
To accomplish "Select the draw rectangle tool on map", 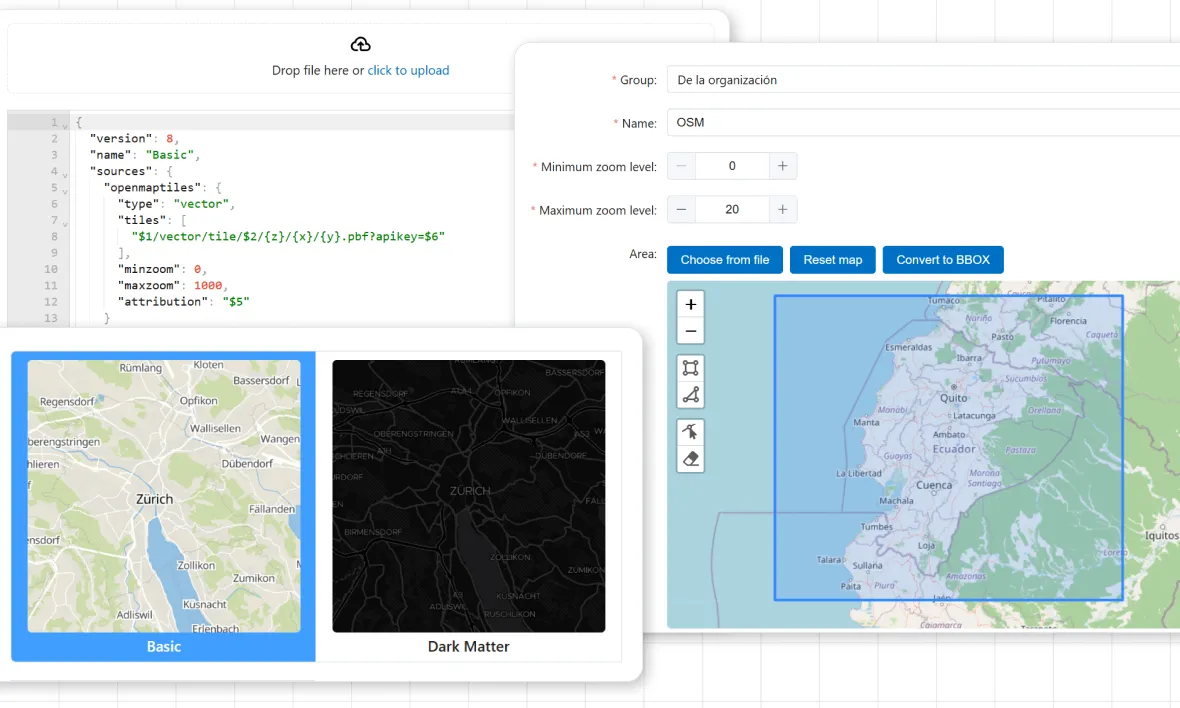I will (691, 368).
